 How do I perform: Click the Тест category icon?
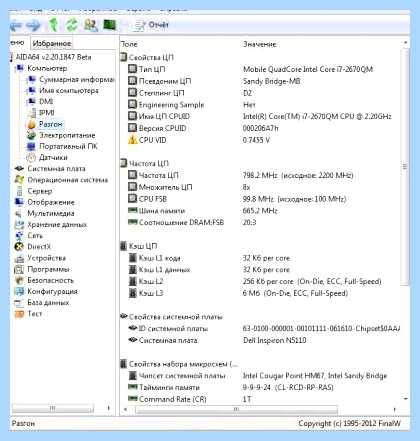(19, 314)
